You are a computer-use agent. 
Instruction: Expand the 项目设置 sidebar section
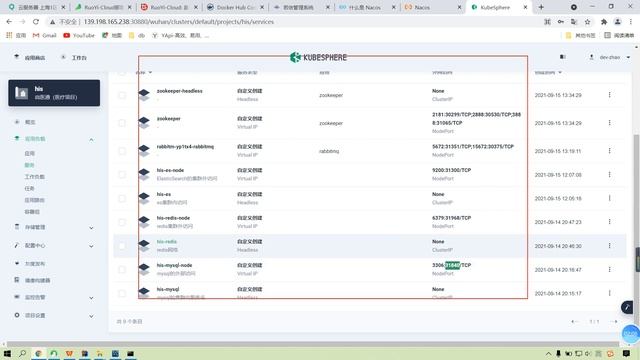(x=91, y=316)
